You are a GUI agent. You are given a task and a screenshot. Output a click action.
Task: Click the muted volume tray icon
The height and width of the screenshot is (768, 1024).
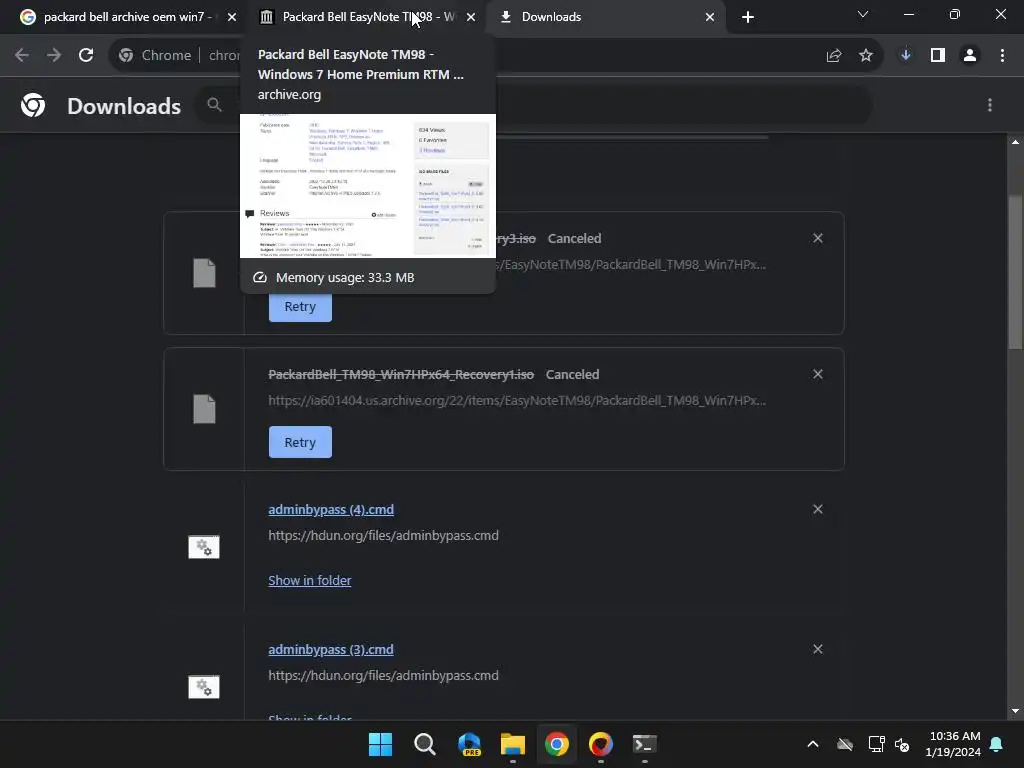pos(903,744)
